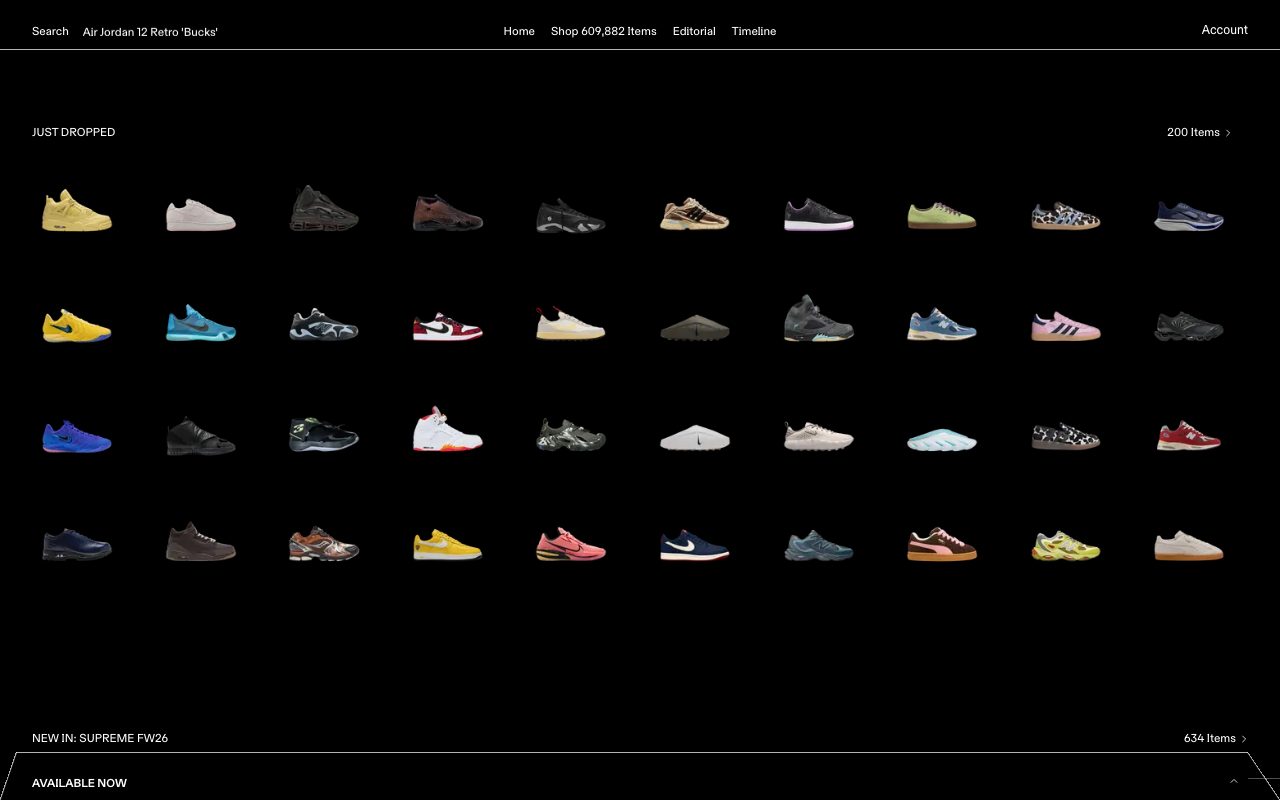Select the black sneaker with lilac sole
The width and height of the screenshot is (1280, 800).
(818, 215)
